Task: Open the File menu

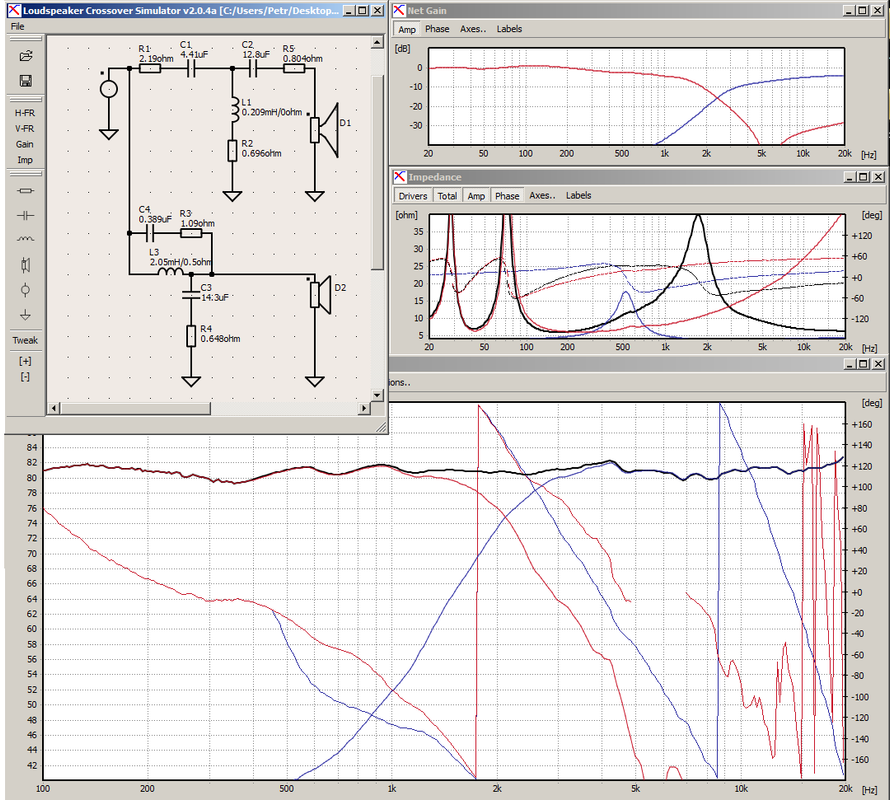Action: pos(18,26)
